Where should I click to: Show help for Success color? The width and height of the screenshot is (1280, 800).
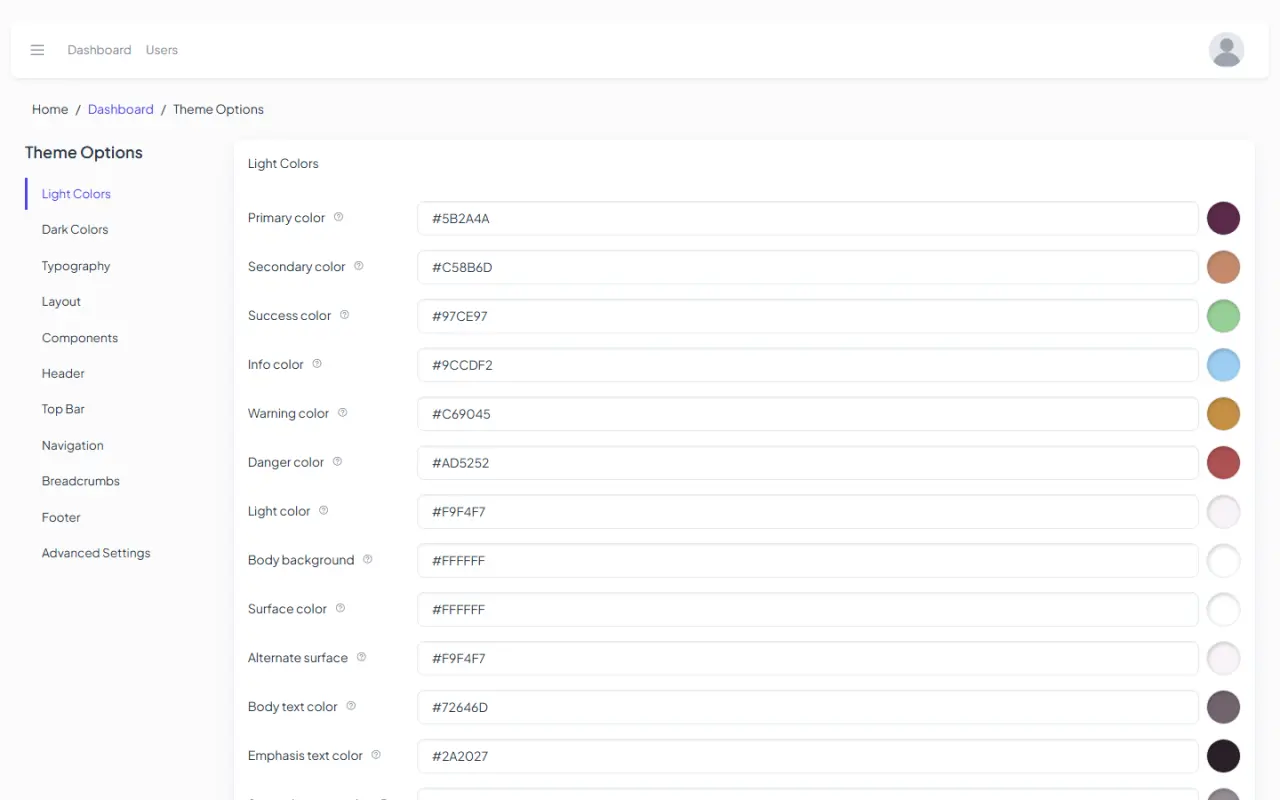point(344,315)
